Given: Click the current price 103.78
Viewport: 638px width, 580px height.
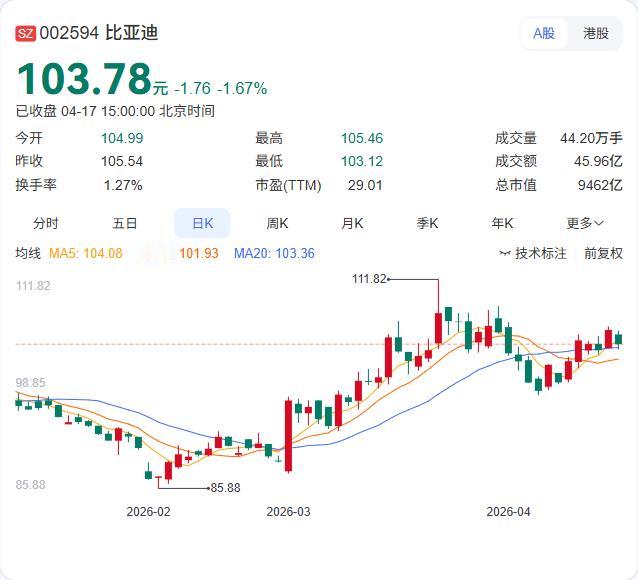Looking at the screenshot, I should point(84,78).
